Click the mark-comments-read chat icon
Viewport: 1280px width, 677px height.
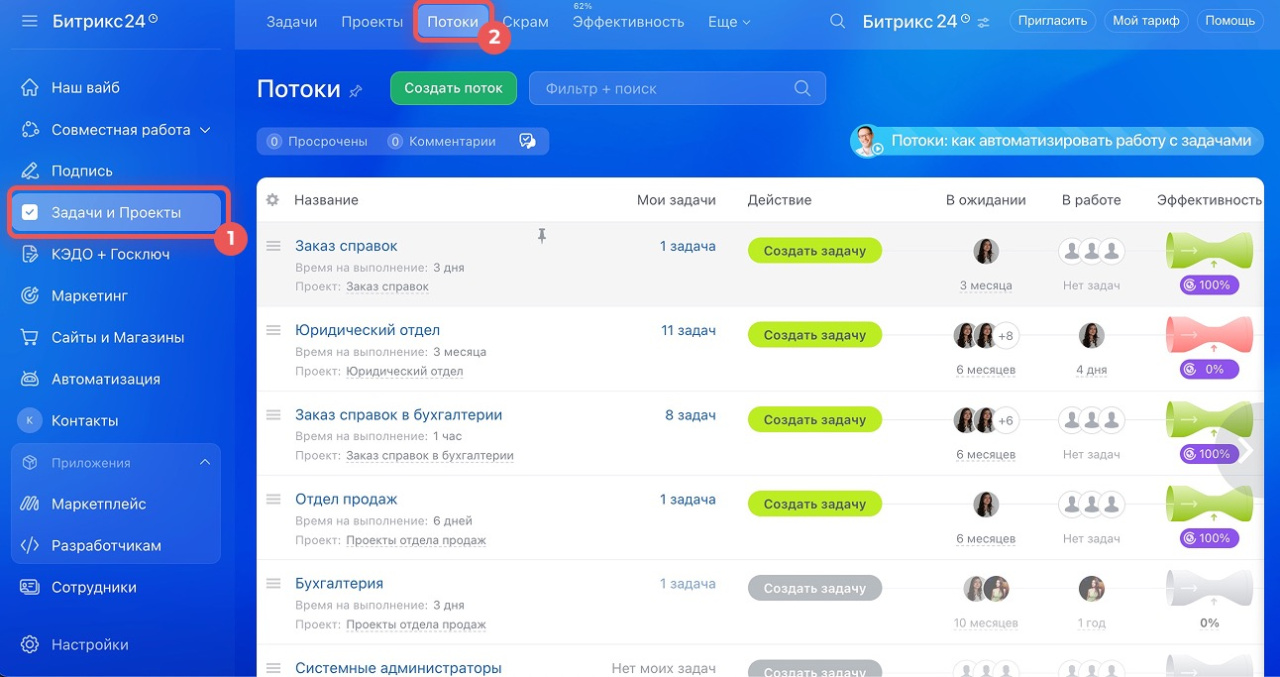click(x=527, y=142)
